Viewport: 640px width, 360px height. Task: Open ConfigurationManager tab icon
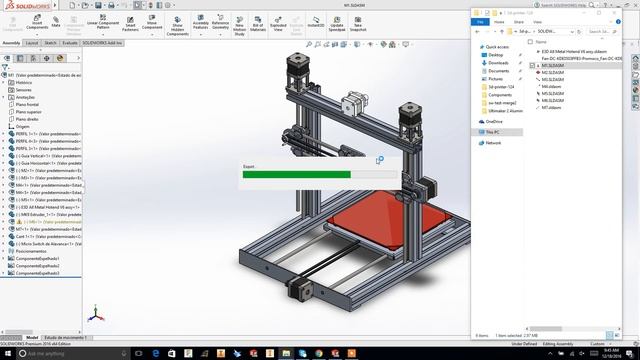(33, 58)
